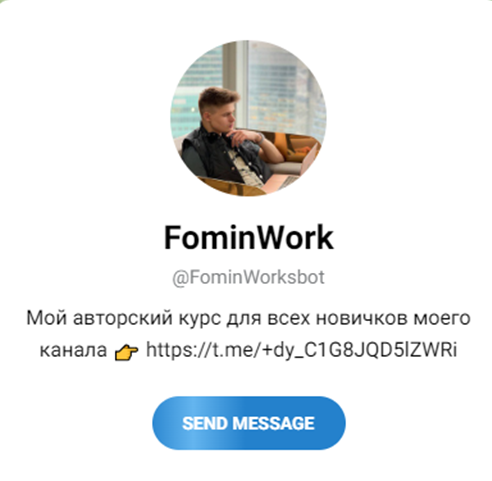Select the FominWork bot title
The width and height of the screenshot is (492, 481).
[x=249, y=237]
